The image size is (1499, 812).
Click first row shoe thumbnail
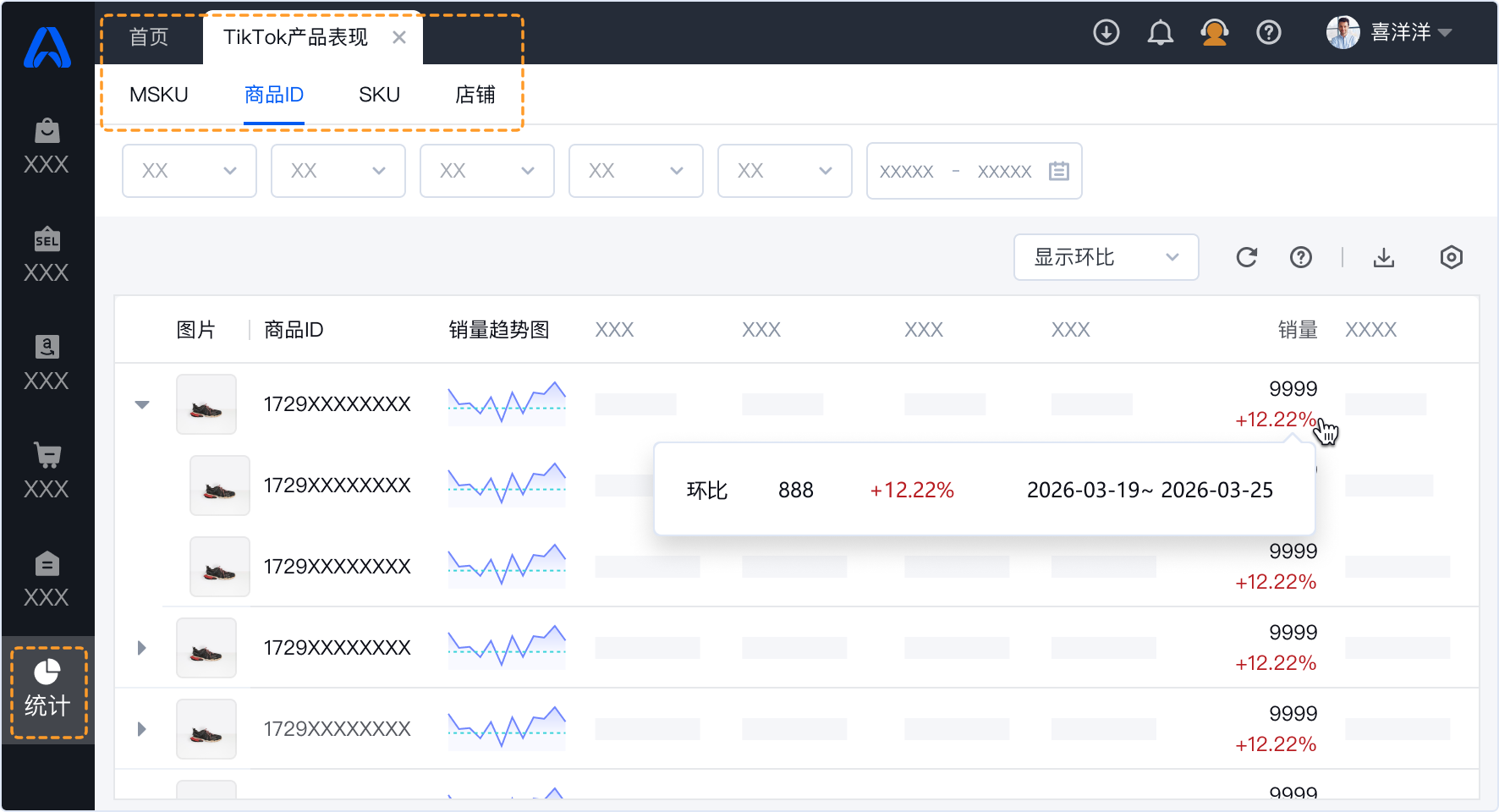206,404
